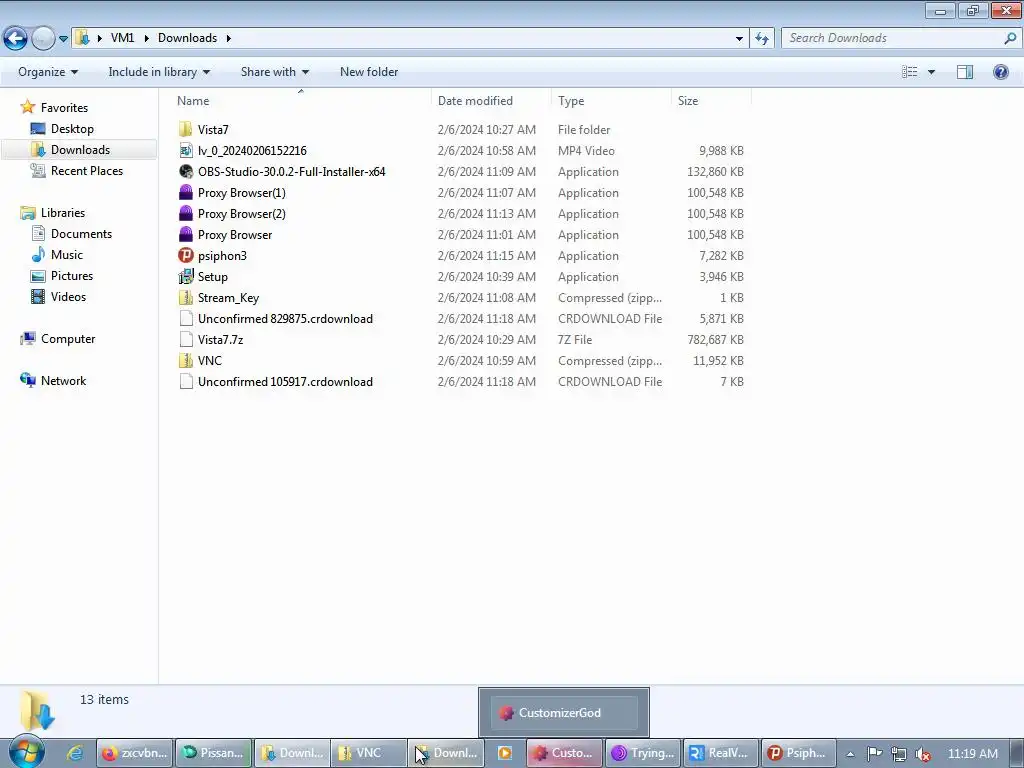Open the Help icon
The image size is (1024, 768).
pyautogui.click(x=1000, y=72)
